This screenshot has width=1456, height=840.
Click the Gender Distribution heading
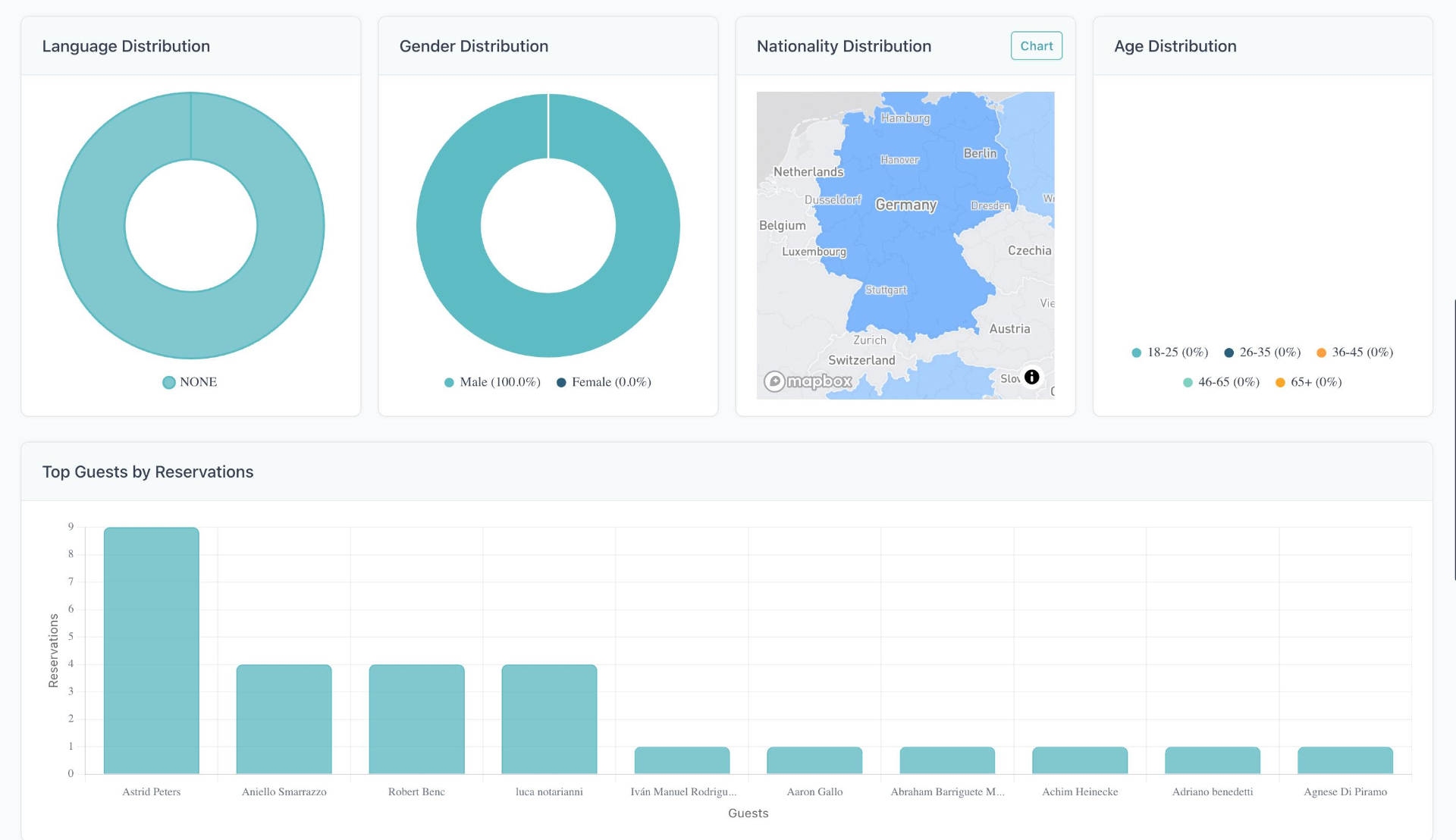[474, 46]
